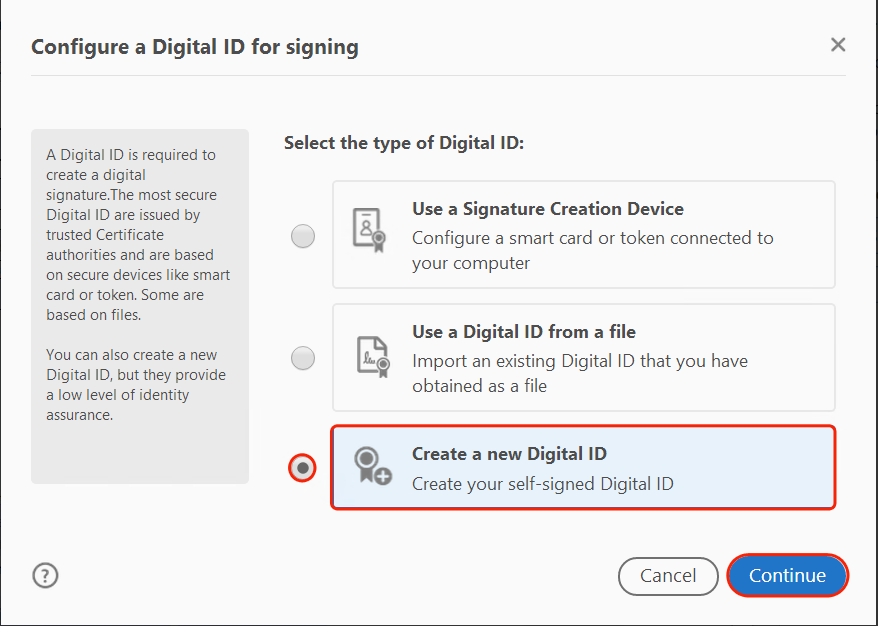This screenshot has width=878, height=626.
Task: Click the 'You can also create' info paragraph
Action: (136, 384)
